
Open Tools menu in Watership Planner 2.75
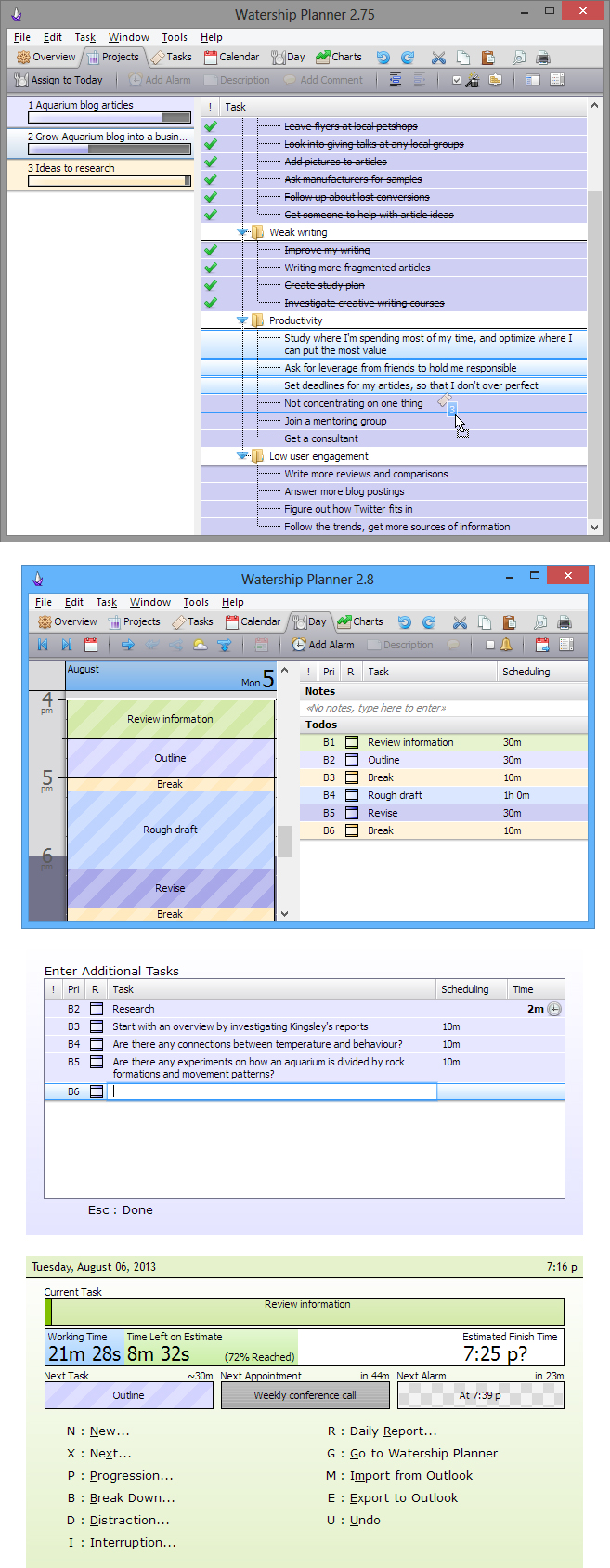click(x=175, y=37)
